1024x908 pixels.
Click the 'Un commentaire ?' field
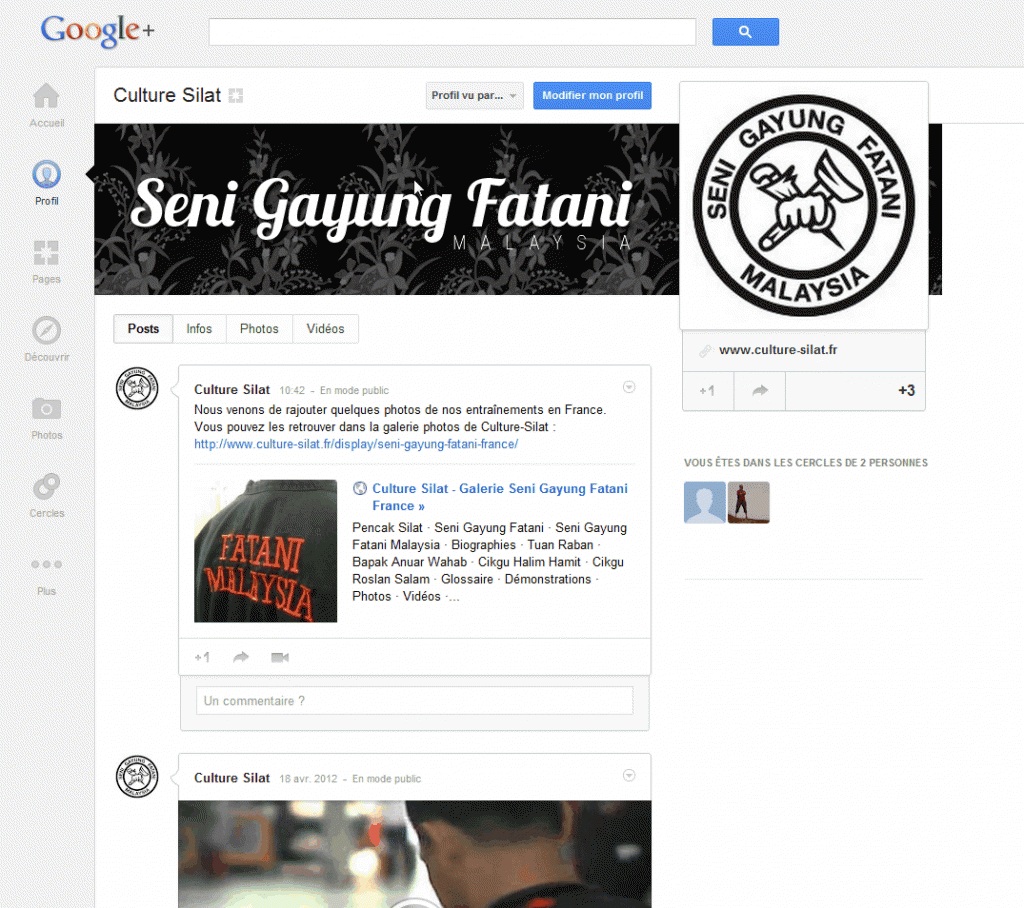coord(415,700)
